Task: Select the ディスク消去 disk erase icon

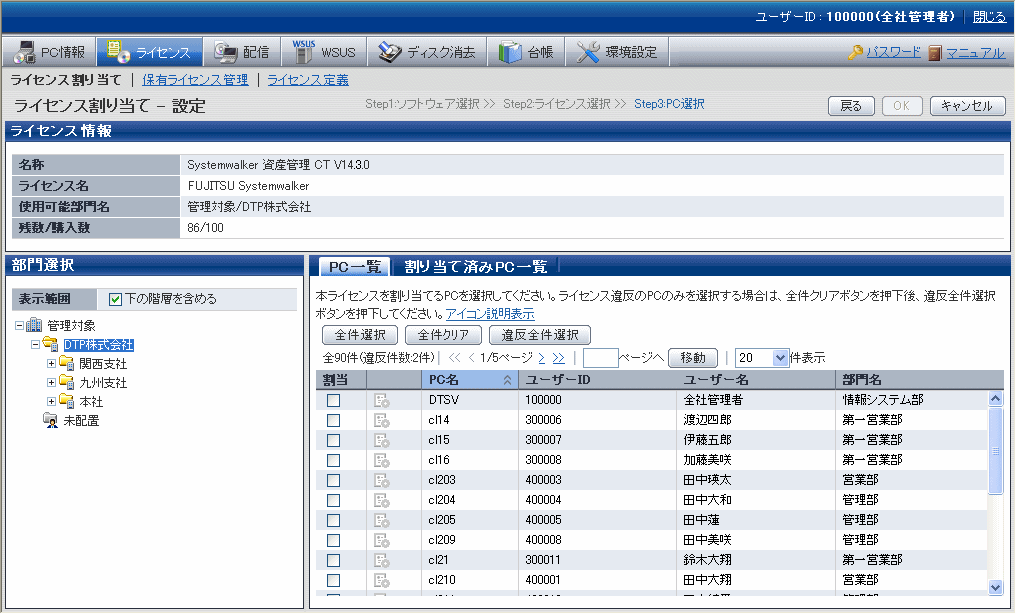Action: [390, 52]
